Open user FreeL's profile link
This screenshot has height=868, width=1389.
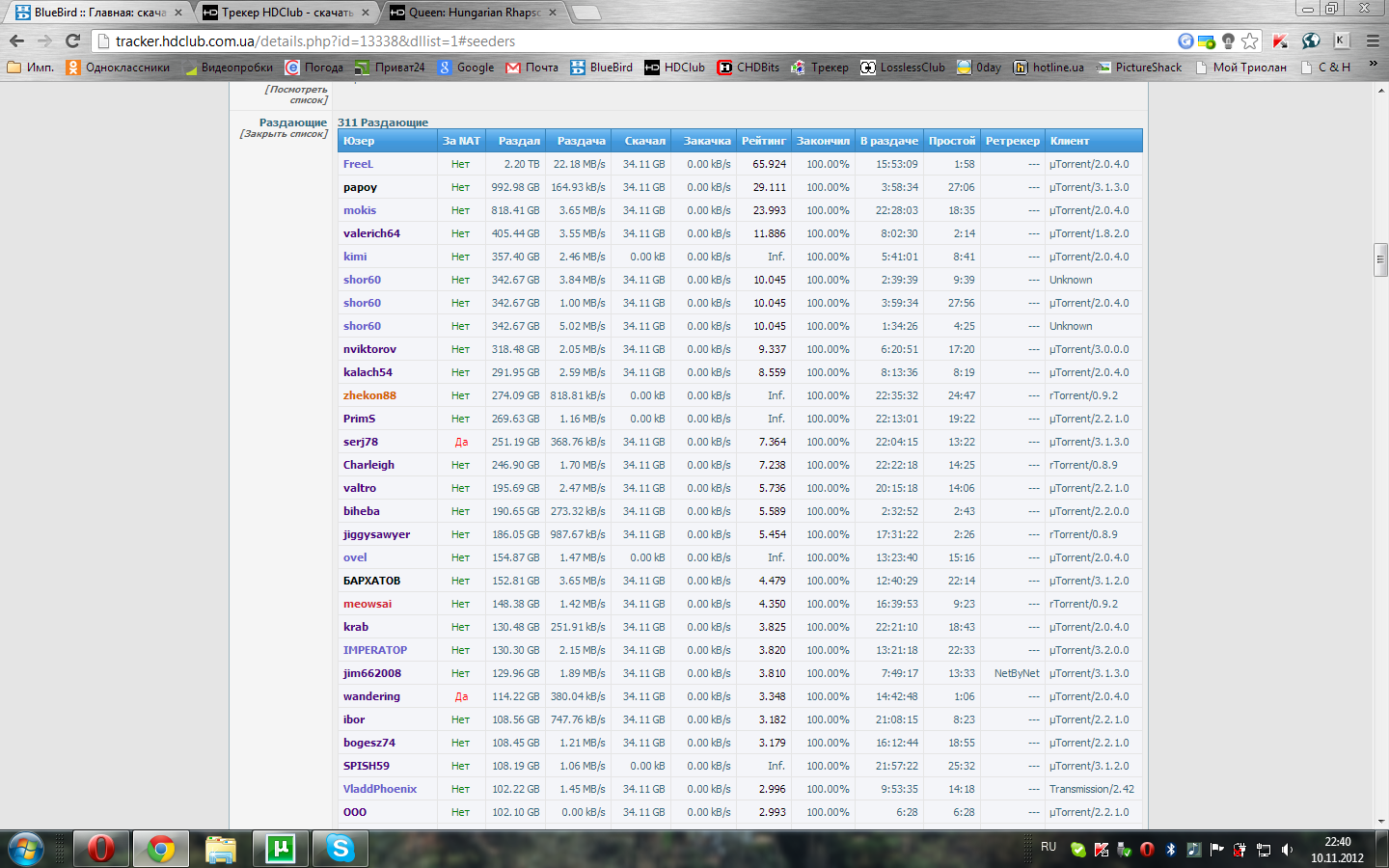coord(358,164)
